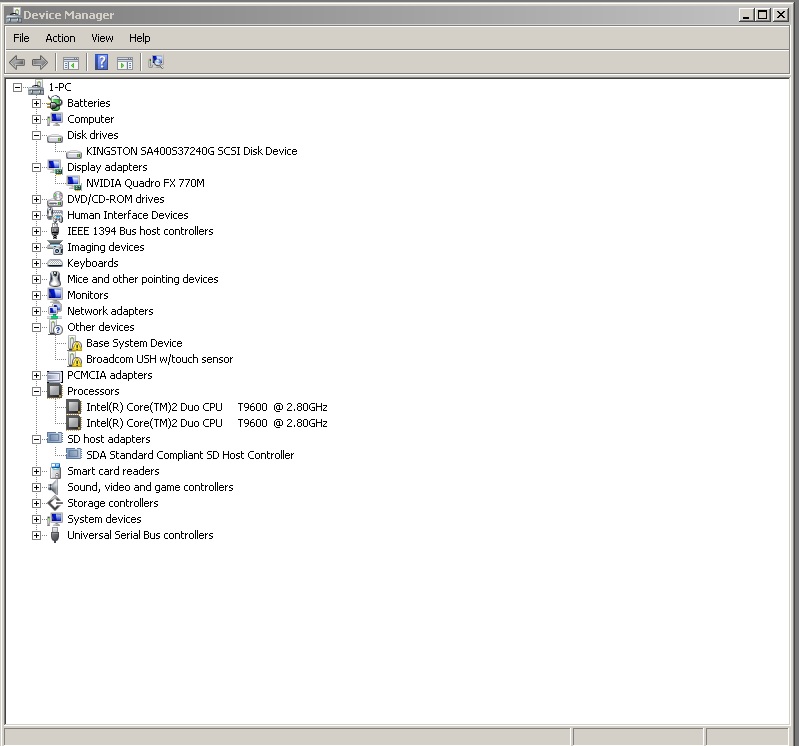Toggle the Show/Hide Action Pane icon

[125, 63]
